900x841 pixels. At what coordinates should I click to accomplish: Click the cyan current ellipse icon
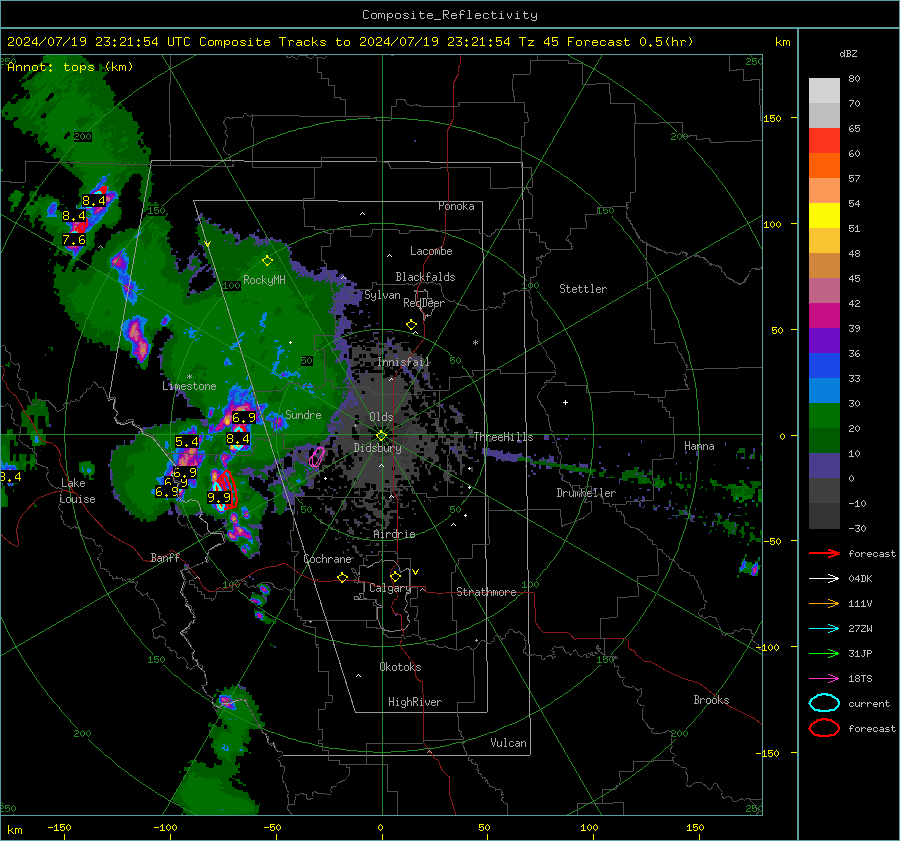pyautogui.click(x=824, y=703)
